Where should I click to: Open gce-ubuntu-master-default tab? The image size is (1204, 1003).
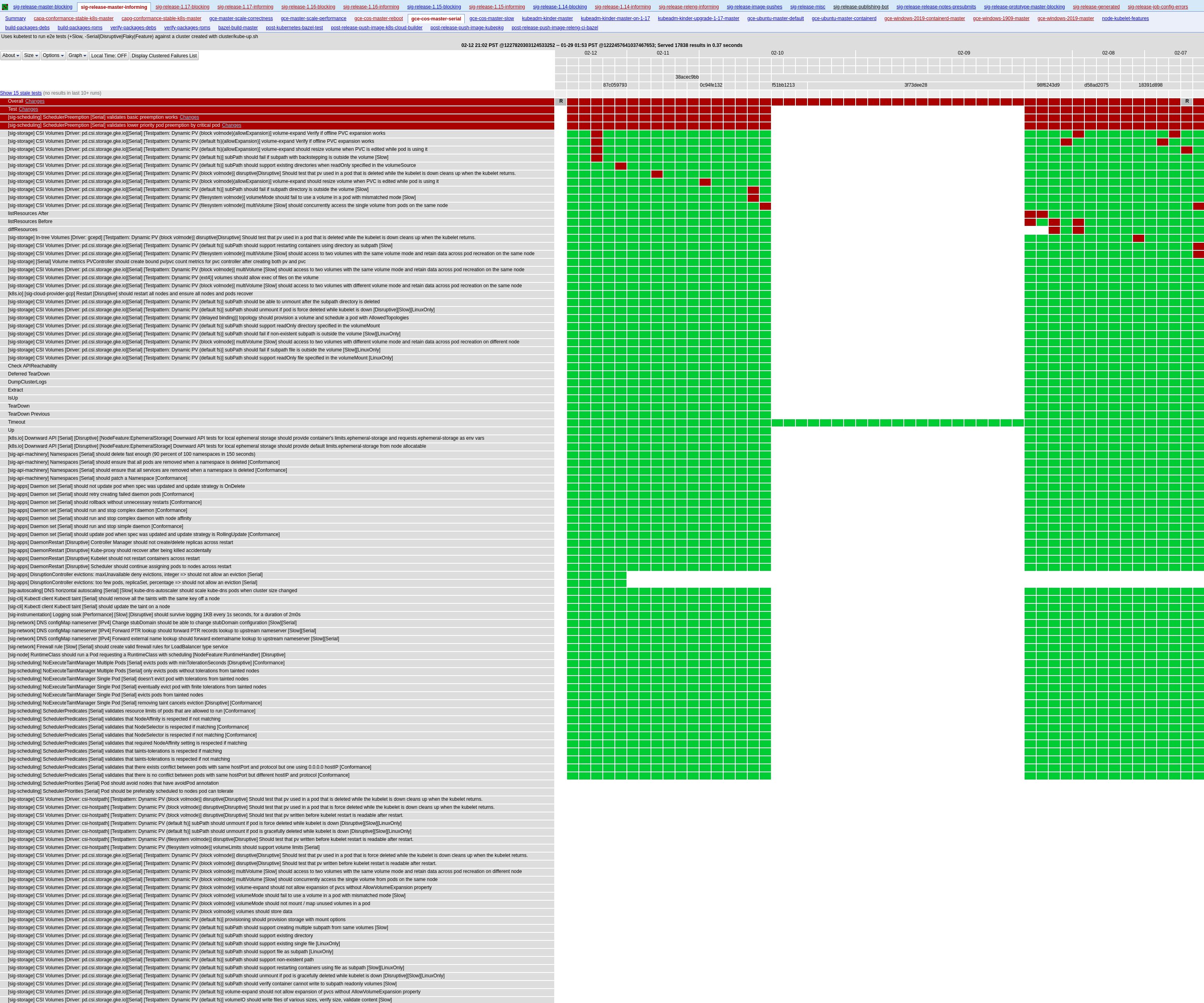(x=775, y=18)
